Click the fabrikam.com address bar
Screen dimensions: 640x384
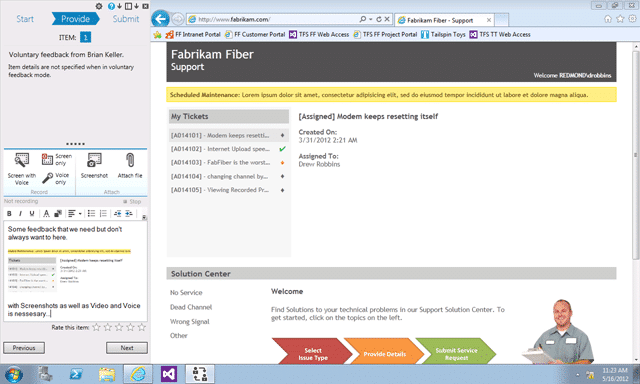[x=273, y=19]
